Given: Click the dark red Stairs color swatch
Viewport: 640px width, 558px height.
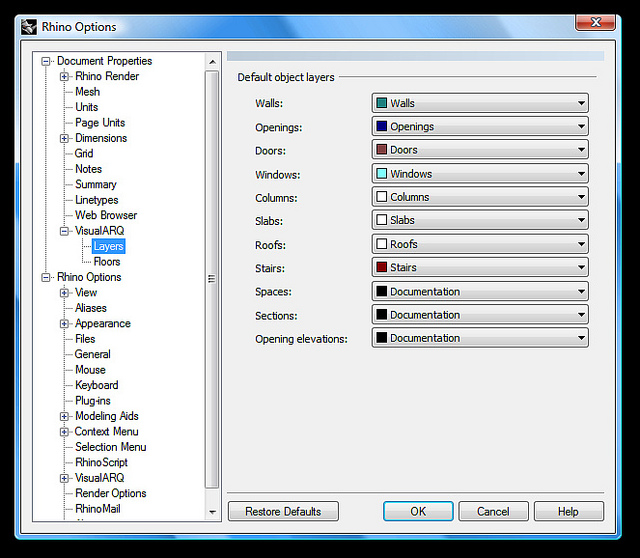Looking at the screenshot, I should (381, 268).
